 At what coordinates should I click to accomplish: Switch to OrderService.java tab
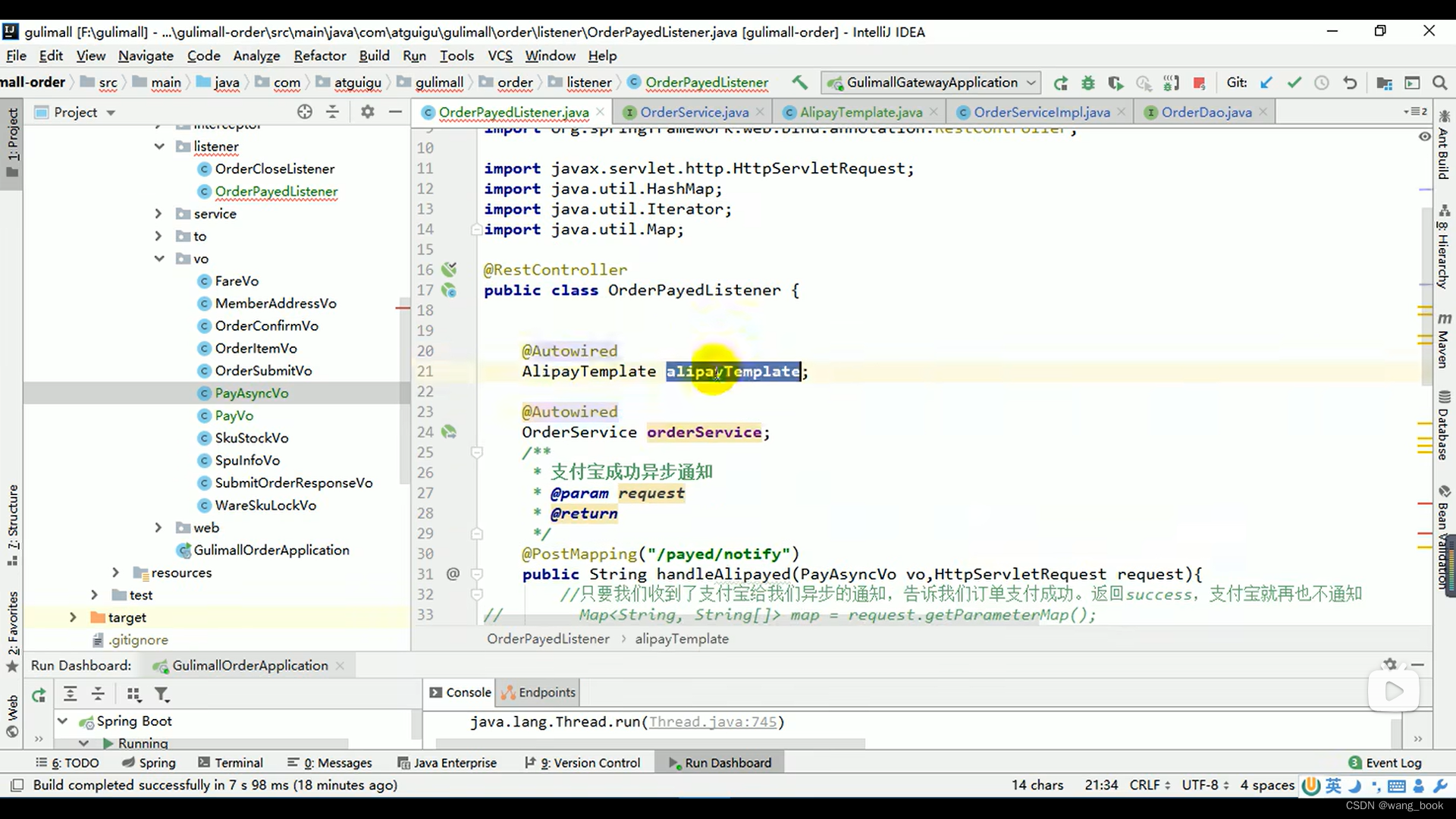694,112
